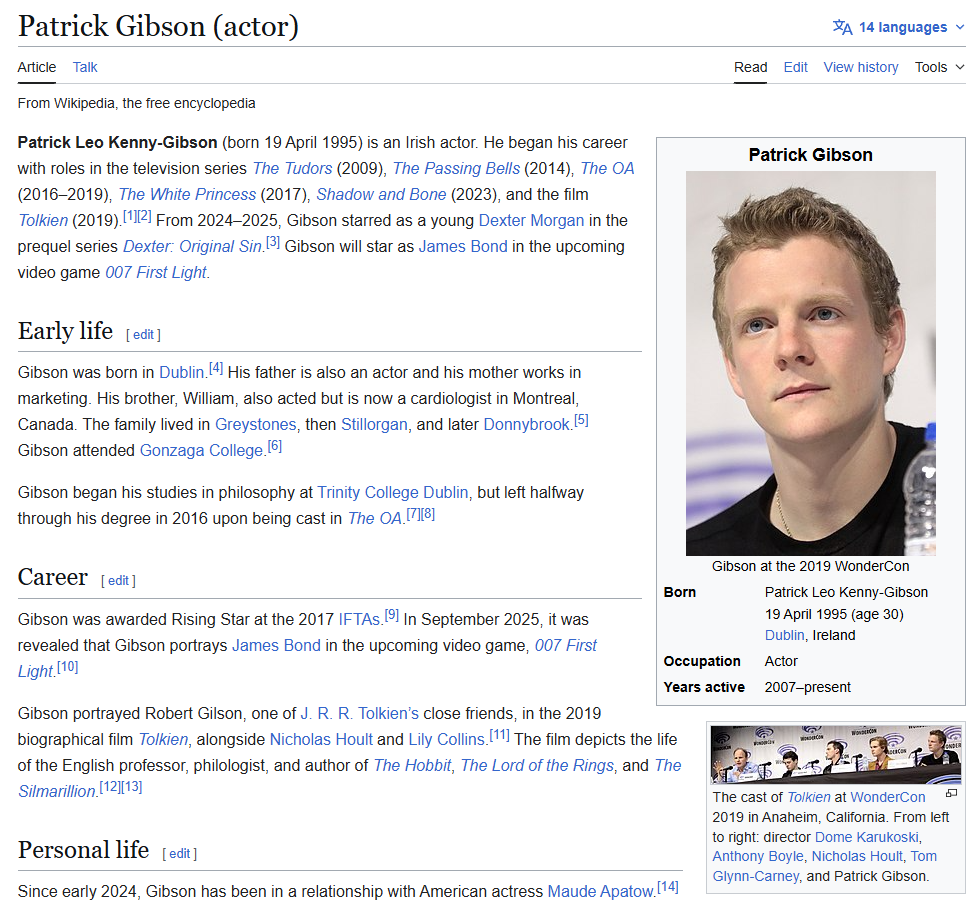The image size is (978, 914).
Task: Switch to the Talk tab
Action: tap(85, 67)
